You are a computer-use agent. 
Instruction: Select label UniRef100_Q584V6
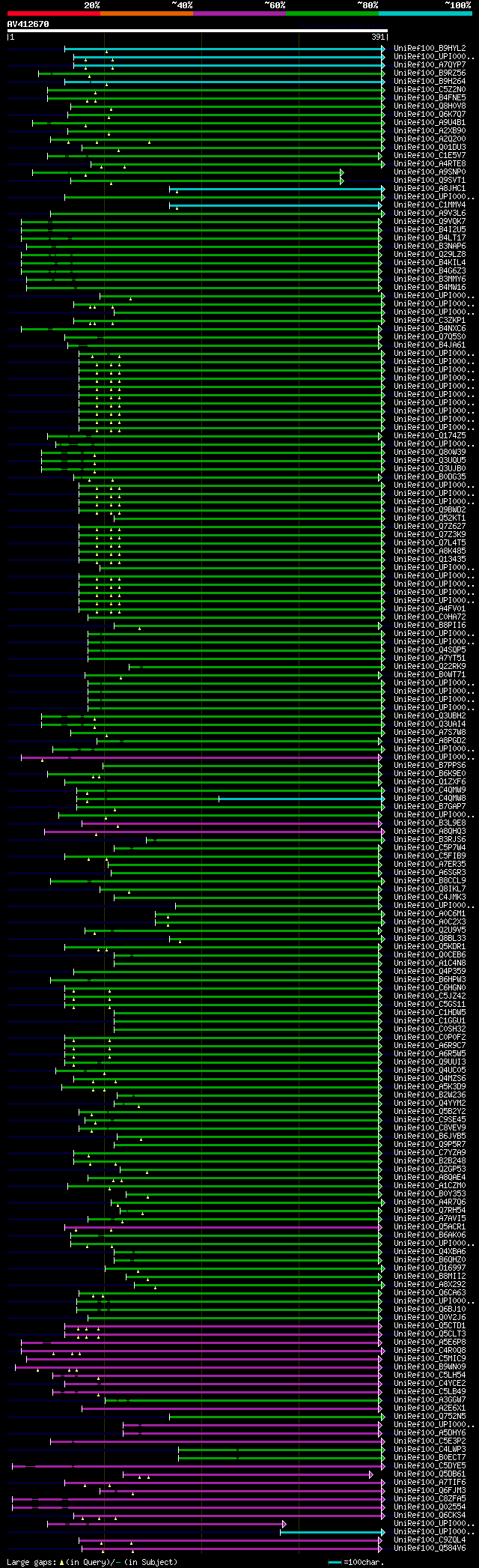coord(430,1549)
